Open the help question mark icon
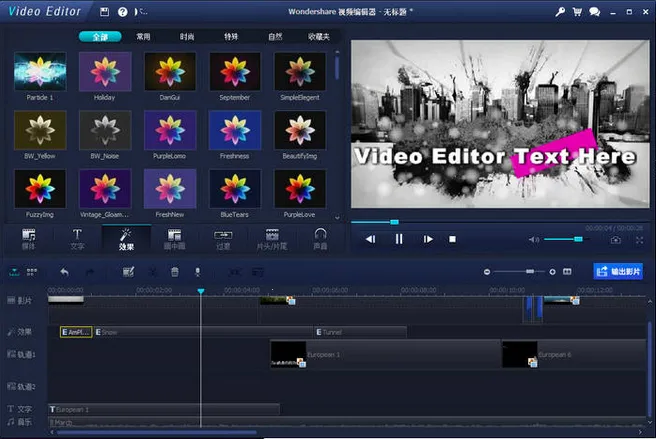The height and width of the screenshot is (439, 656). [122, 12]
